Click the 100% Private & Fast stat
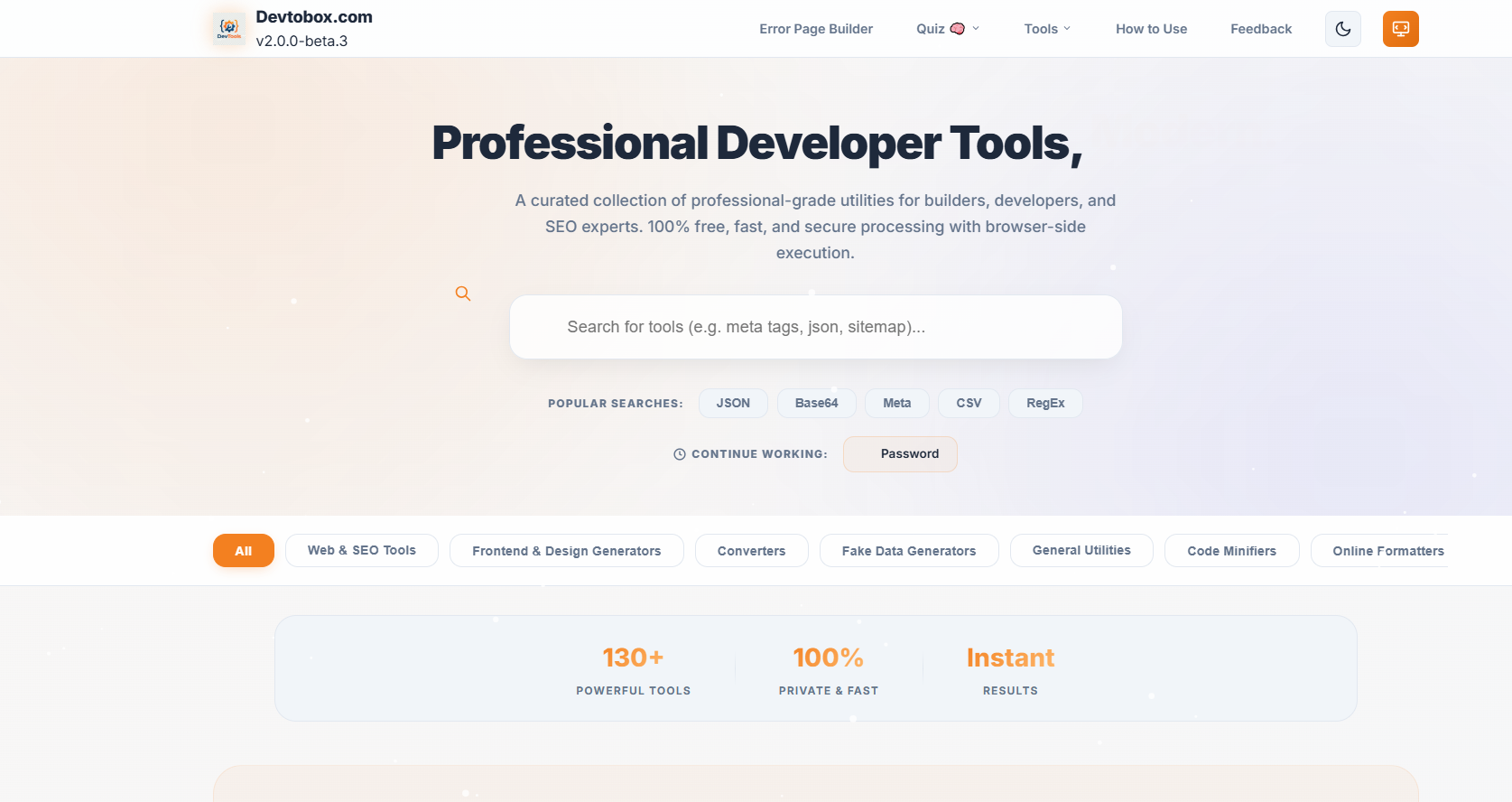 tap(829, 669)
